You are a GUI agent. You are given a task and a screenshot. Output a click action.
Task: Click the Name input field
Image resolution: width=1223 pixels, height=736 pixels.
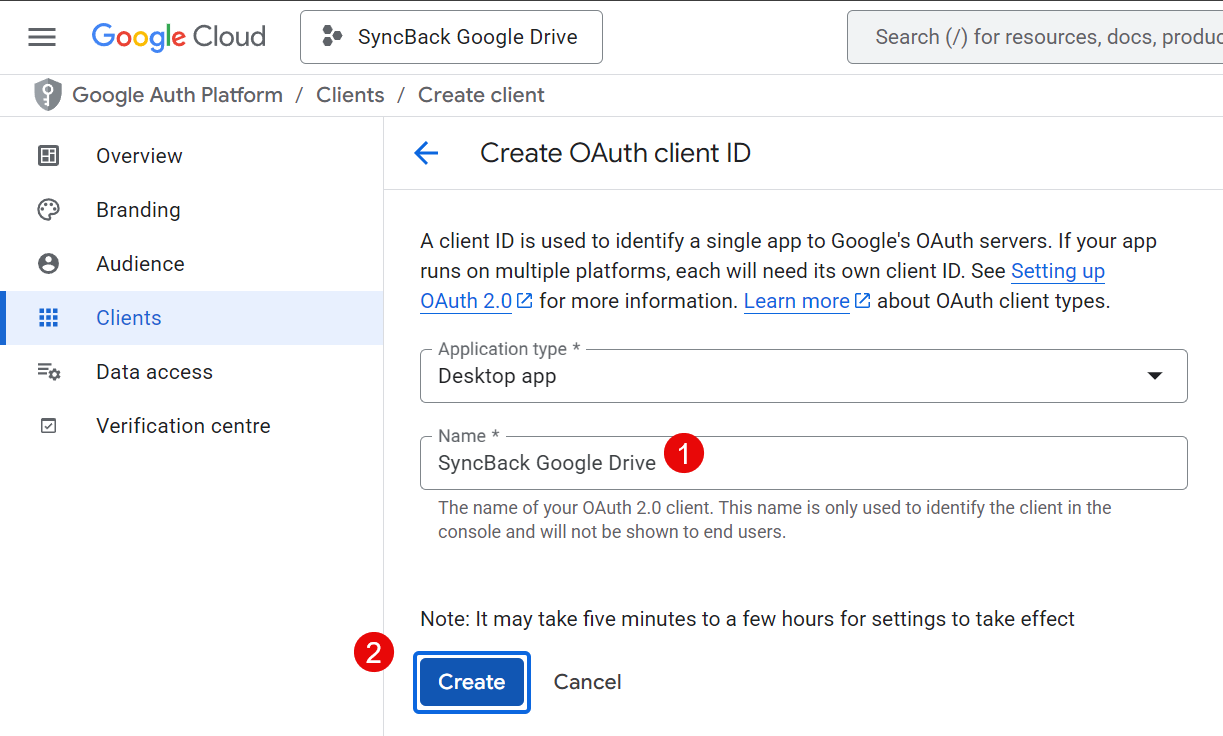point(803,463)
